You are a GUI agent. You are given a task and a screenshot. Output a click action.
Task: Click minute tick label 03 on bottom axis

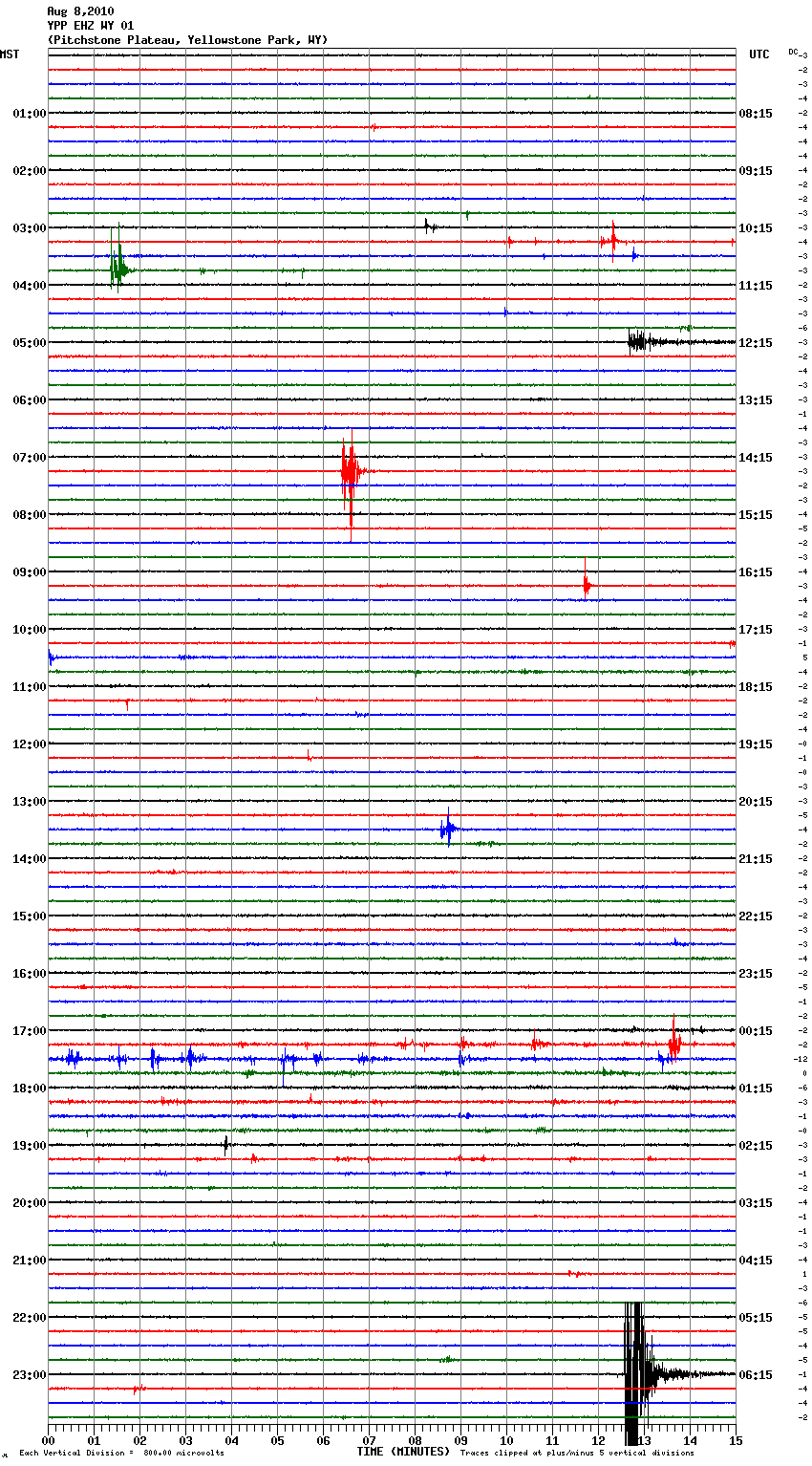[185, 1440]
